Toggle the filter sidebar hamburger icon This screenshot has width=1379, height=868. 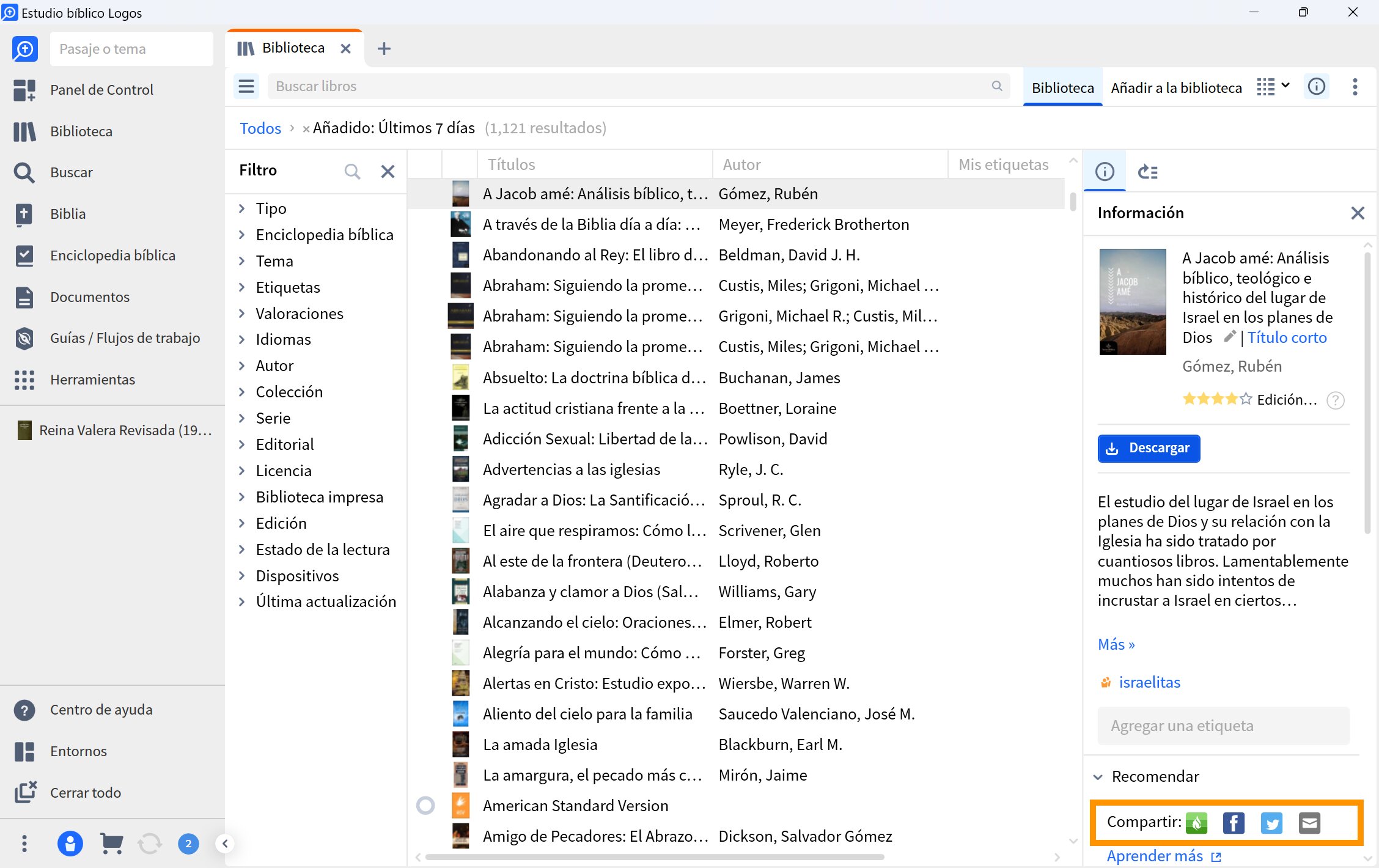click(x=246, y=86)
